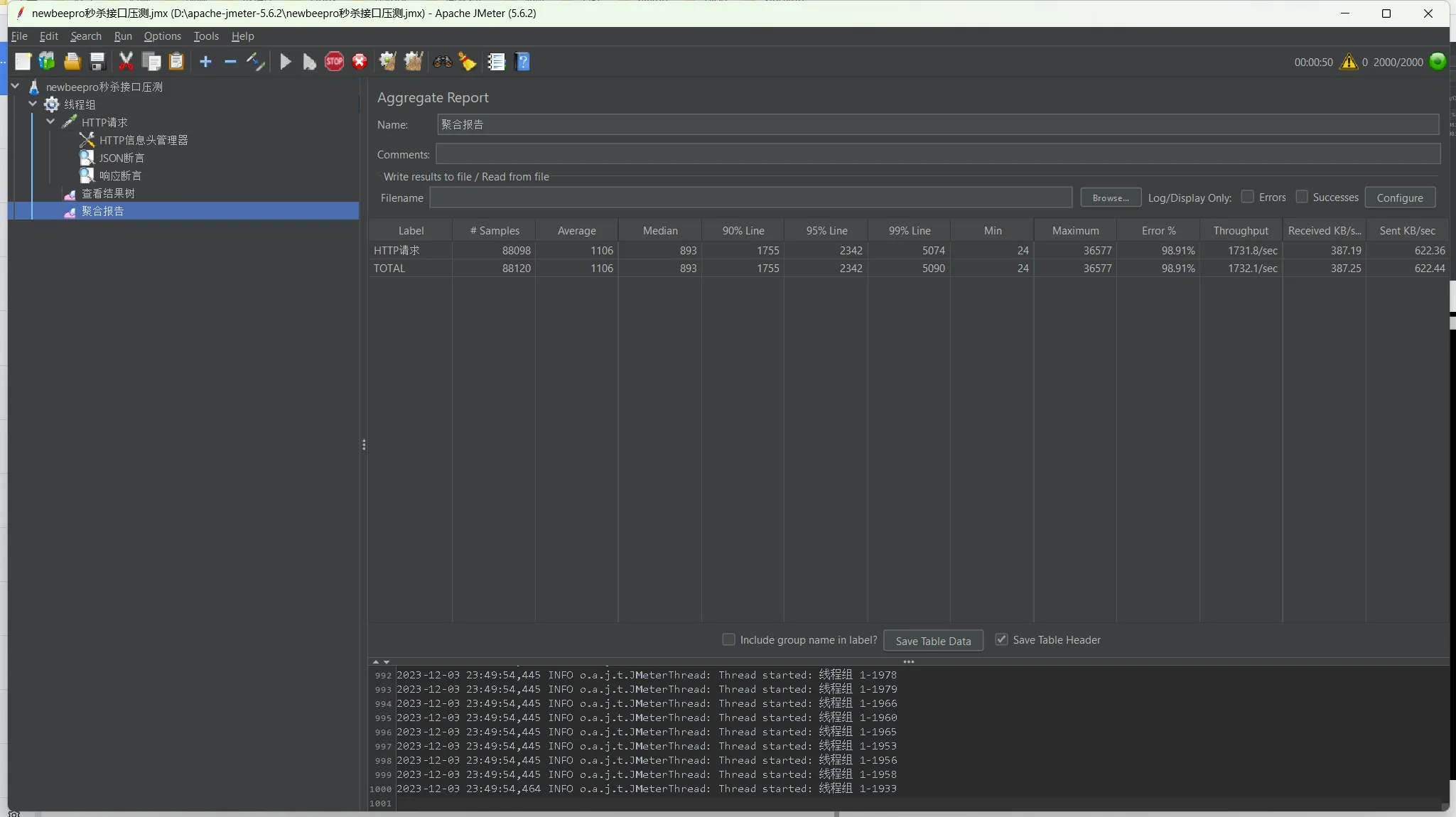Click the Function Helper list icon
This screenshot has height=817, width=1456.
pos(496,62)
